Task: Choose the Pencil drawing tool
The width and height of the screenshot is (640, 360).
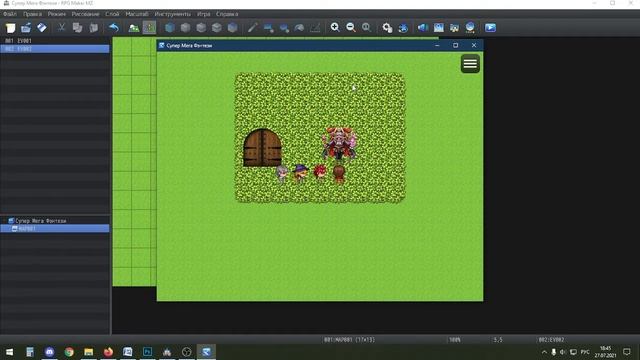Action: coord(252,27)
